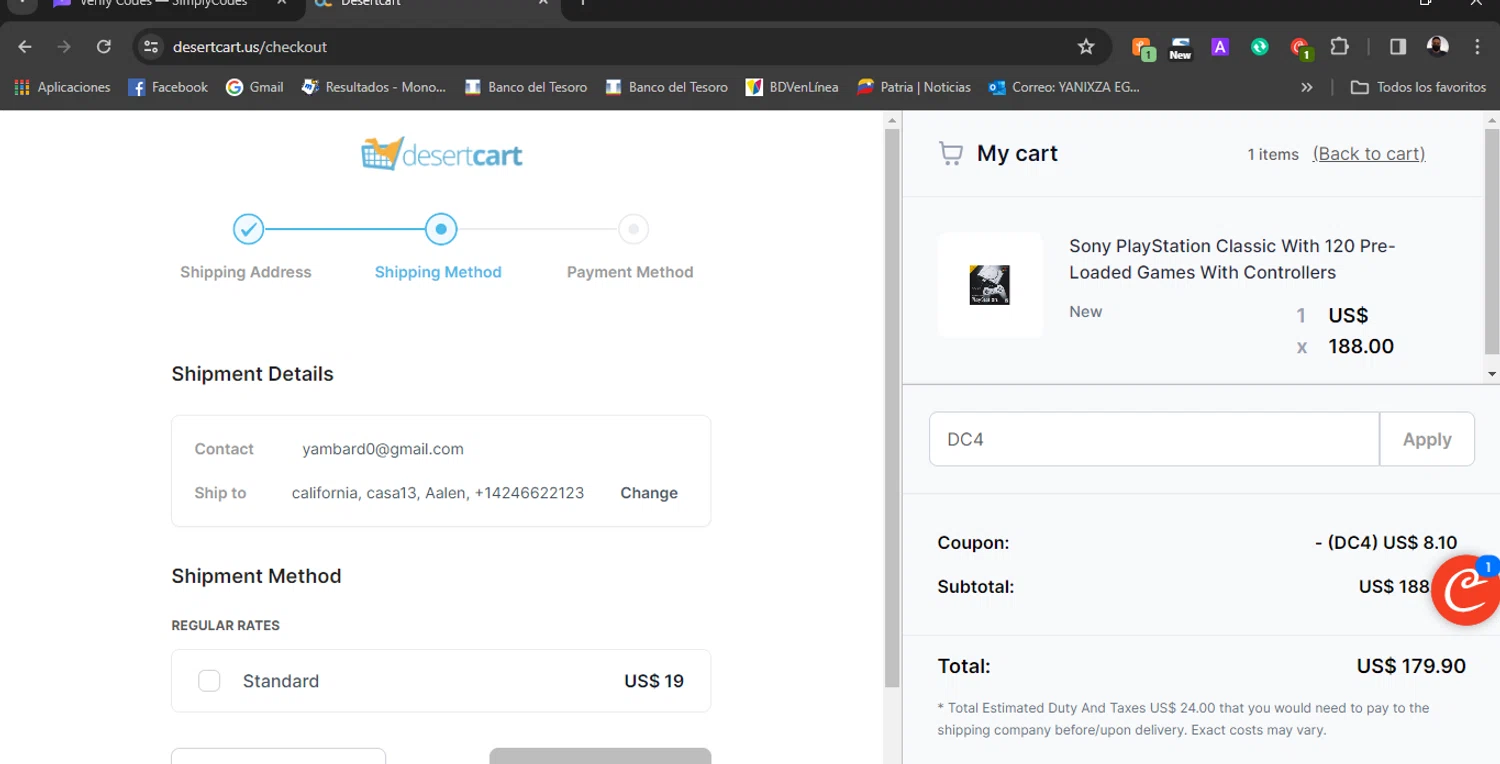Open the orange extension with badge 1
Viewport: 1500px width, 764px height.
1142,47
